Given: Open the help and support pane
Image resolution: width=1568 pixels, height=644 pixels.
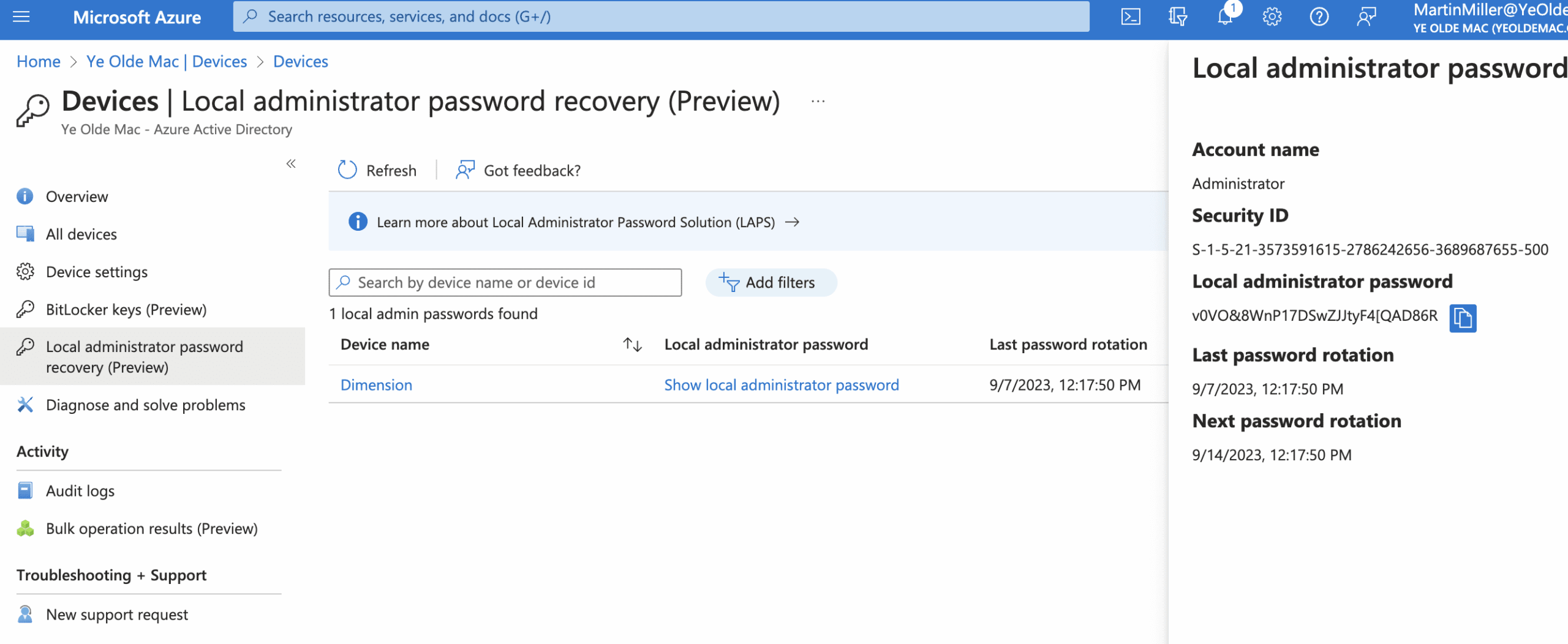Looking at the screenshot, I should click(1320, 17).
